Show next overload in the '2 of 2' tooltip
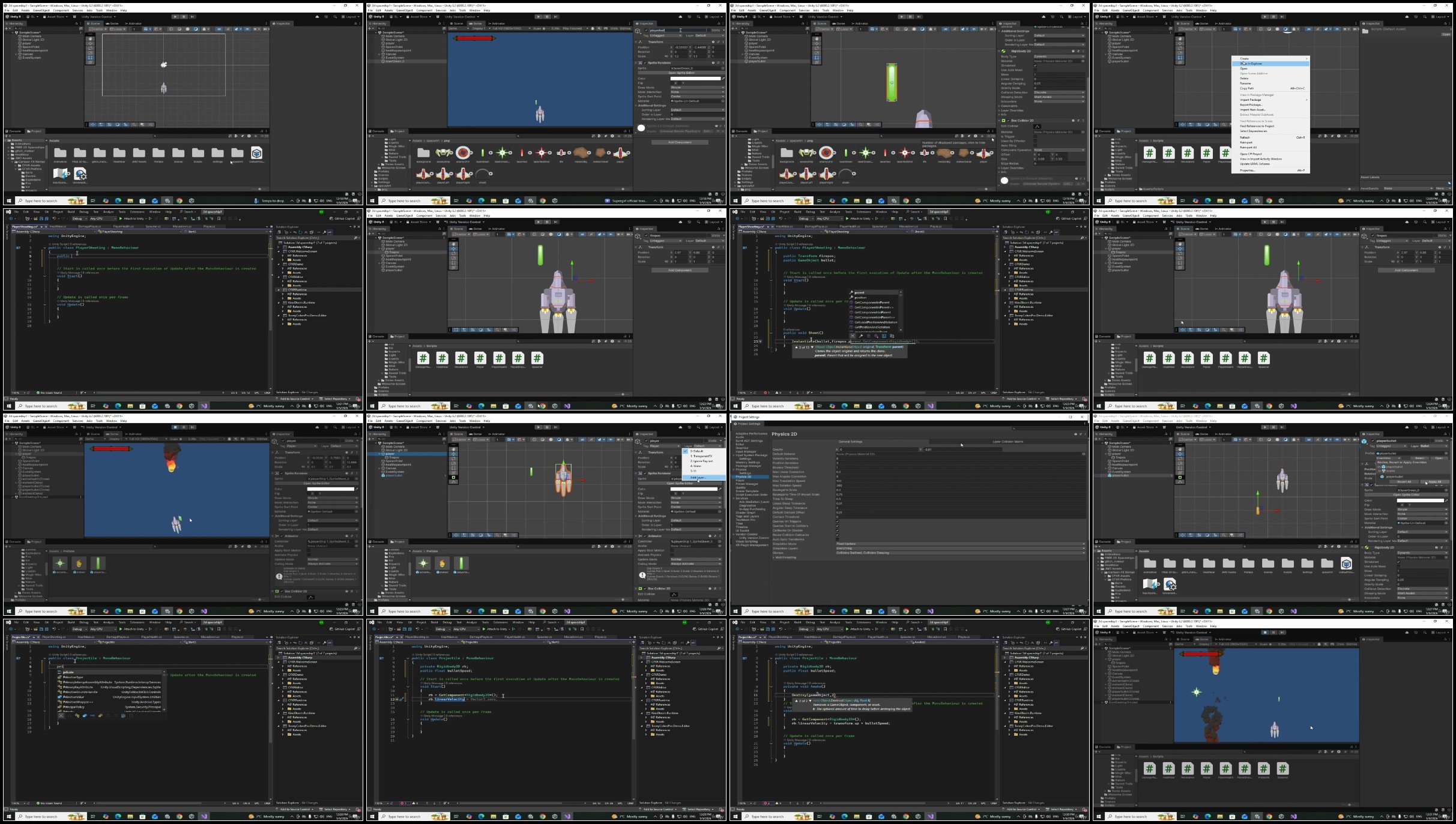 click(809, 700)
